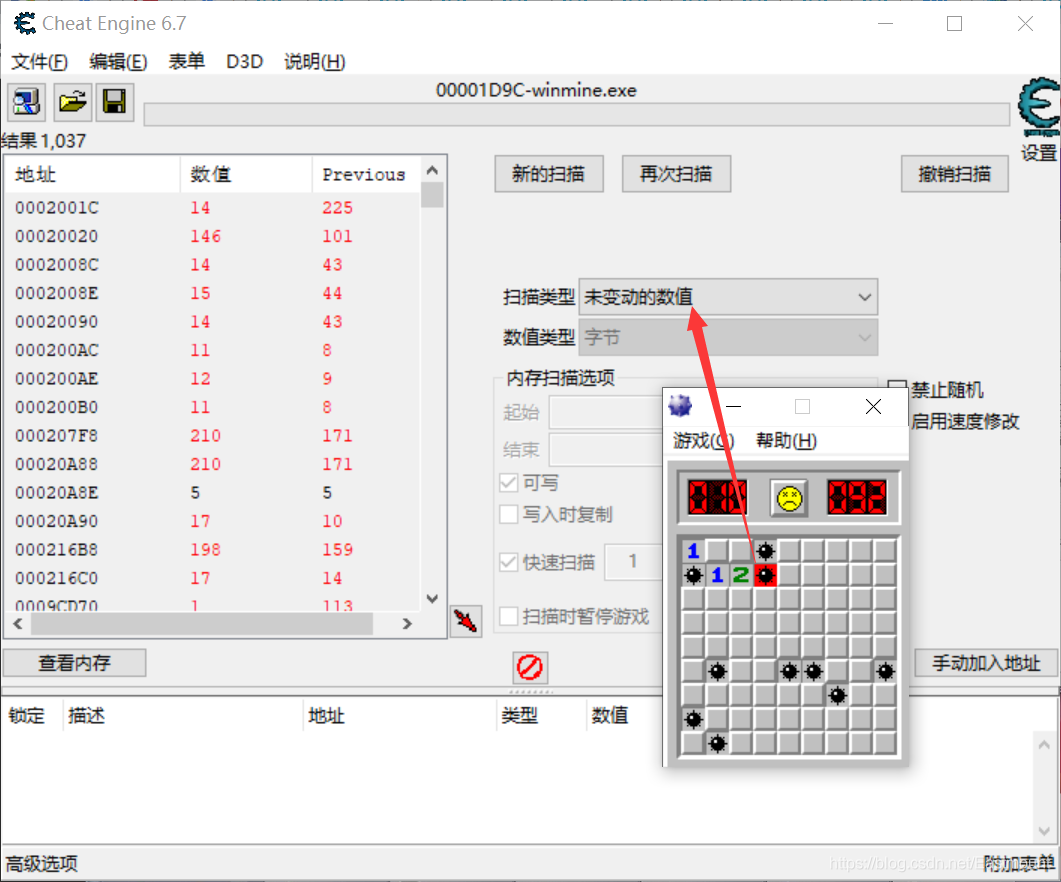Click the Minesweeper sad face reset button
Image resolution: width=1061 pixels, height=882 pixels.
788,498
